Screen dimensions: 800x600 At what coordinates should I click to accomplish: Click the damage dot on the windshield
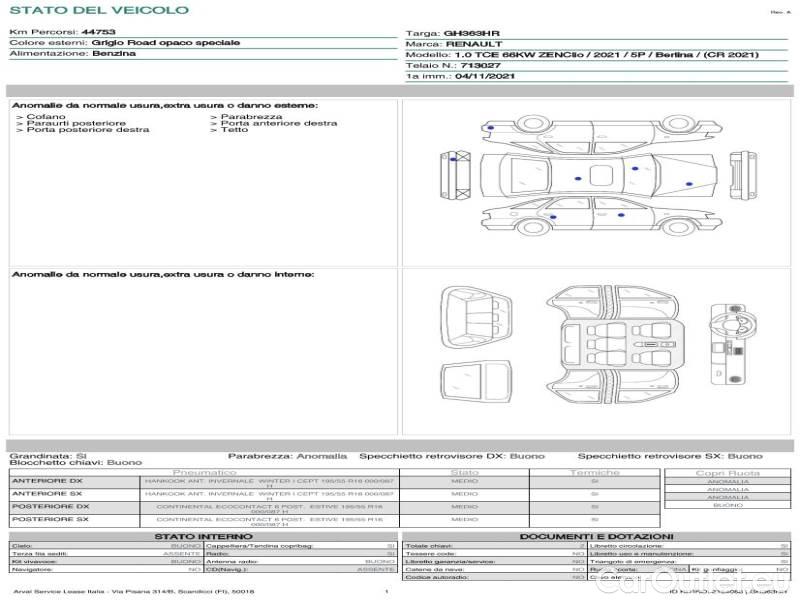635,169
